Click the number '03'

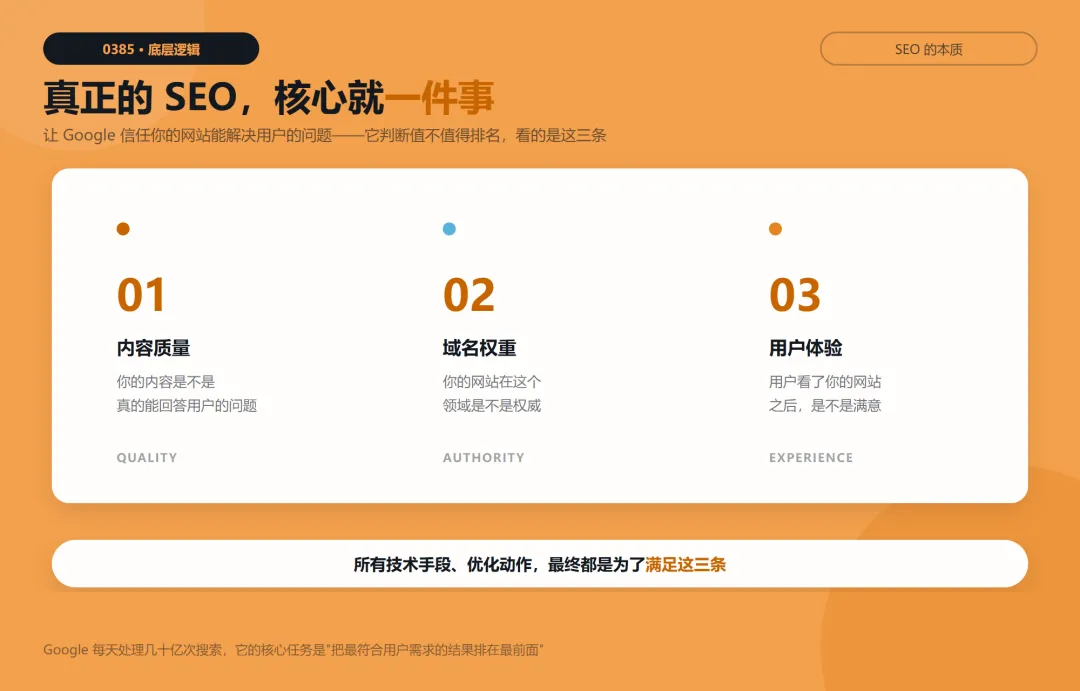pos(795,295)
